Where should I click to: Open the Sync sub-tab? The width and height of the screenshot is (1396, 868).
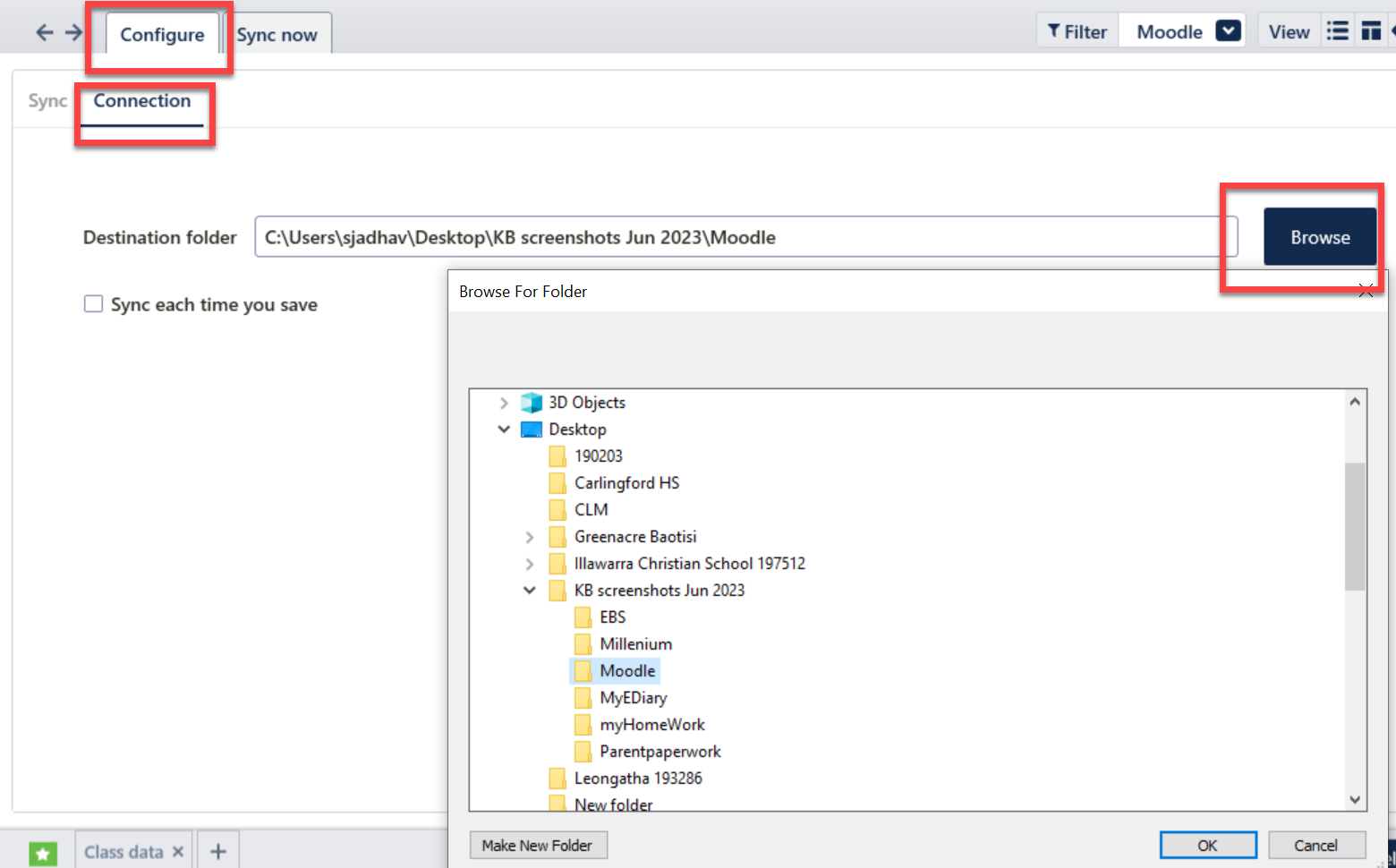click(x=47, y=101)
